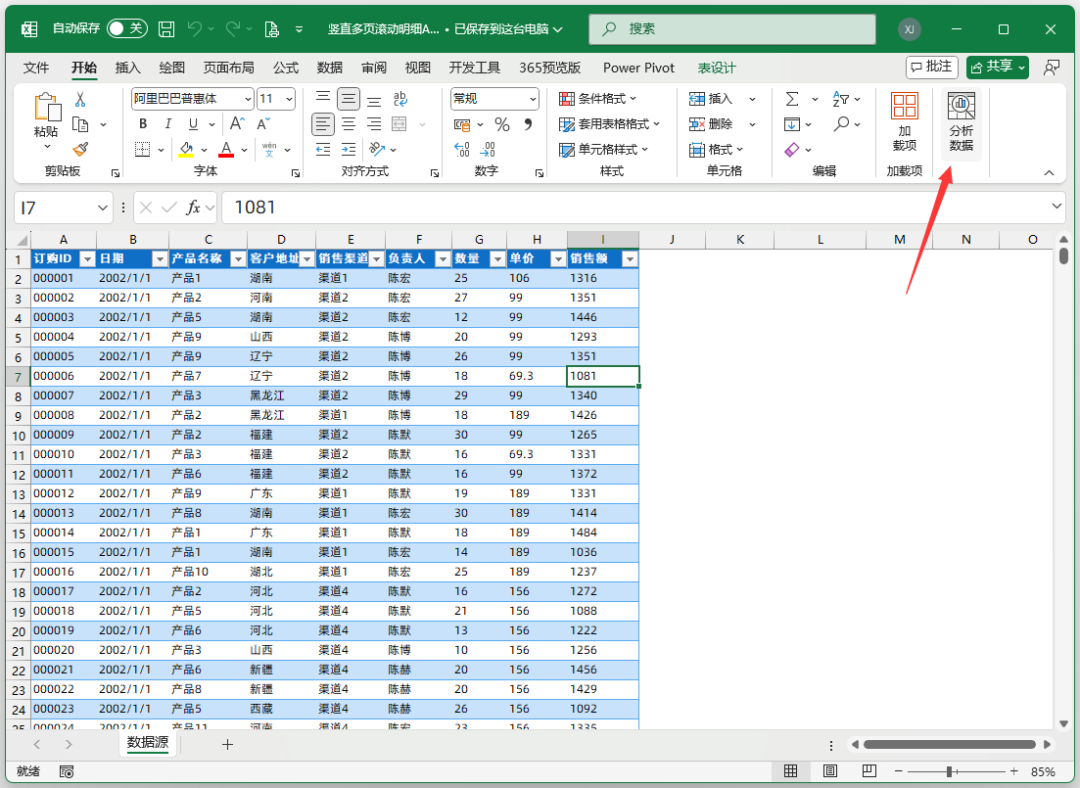Decrease font size with the smaller A icon
The image size is (1080, 788).
pyautogui.click(x=263, y=124)
